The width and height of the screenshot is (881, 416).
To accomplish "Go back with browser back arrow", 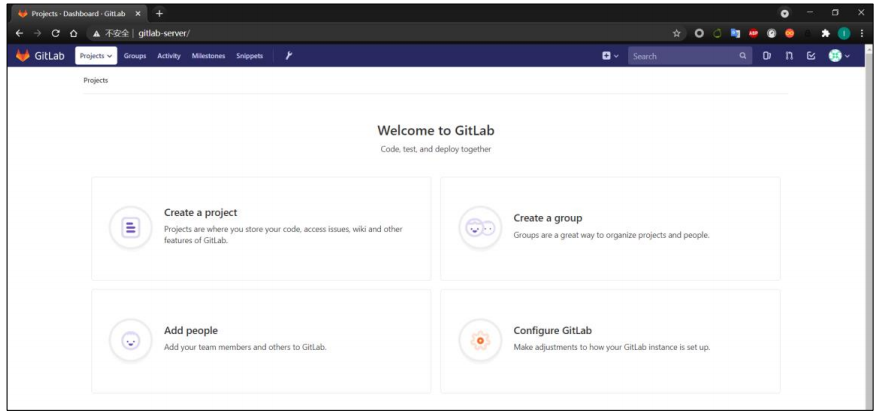I will (x=20, y=33).
